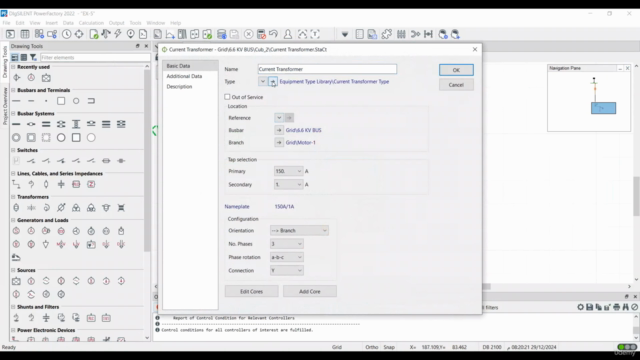Click the clock date/time toolbar icon

coord(66,34)
